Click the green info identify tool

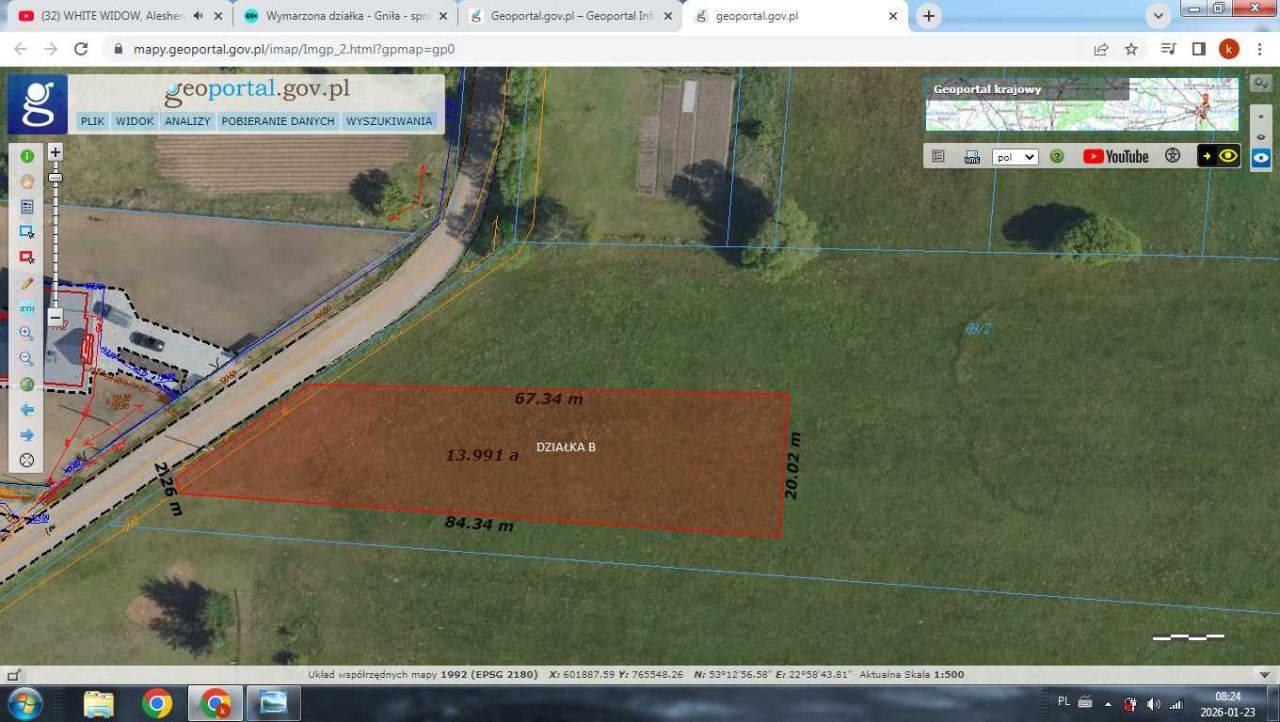[27, 156]
